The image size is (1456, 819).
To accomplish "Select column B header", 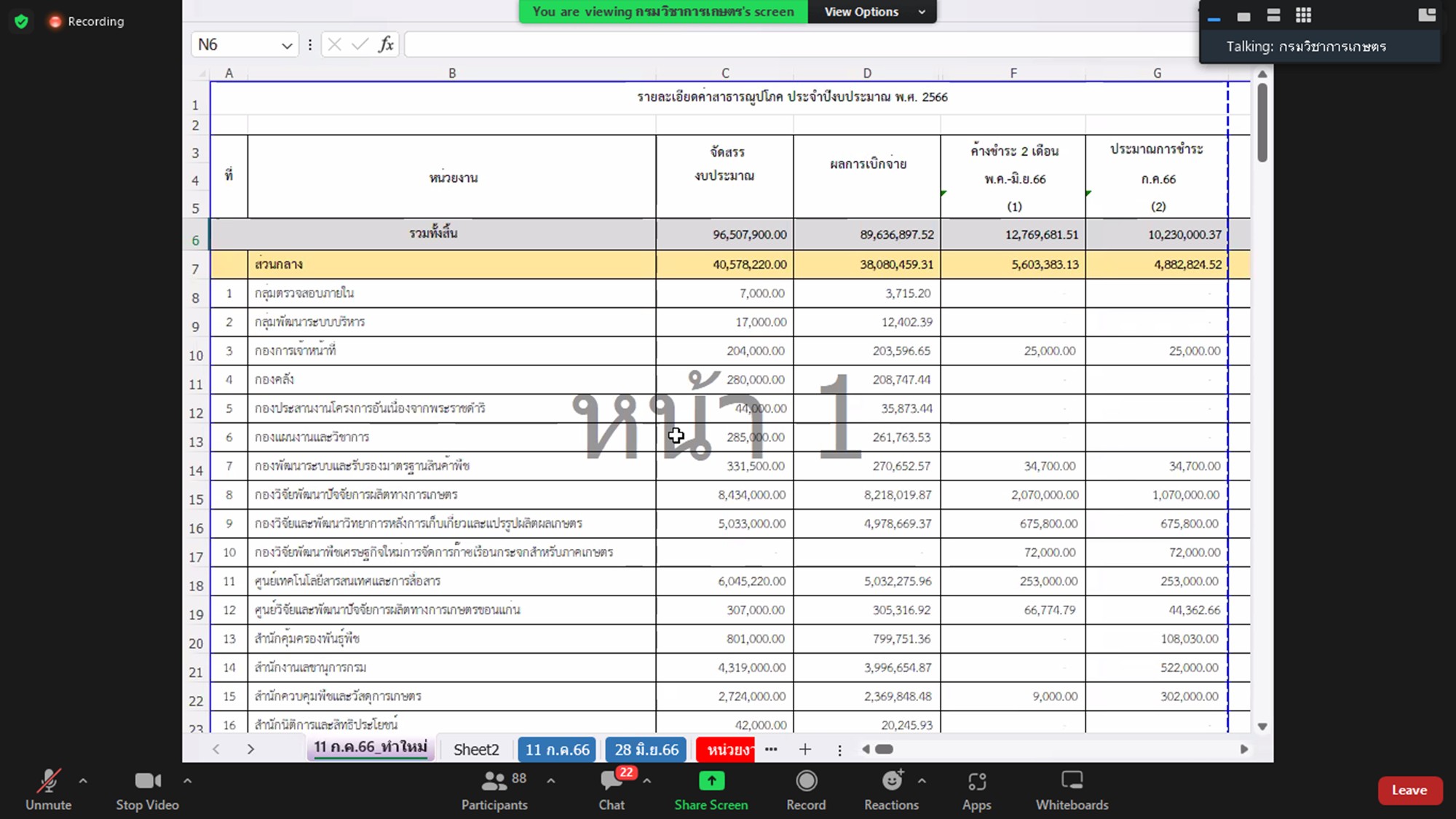I will point(452,73).
